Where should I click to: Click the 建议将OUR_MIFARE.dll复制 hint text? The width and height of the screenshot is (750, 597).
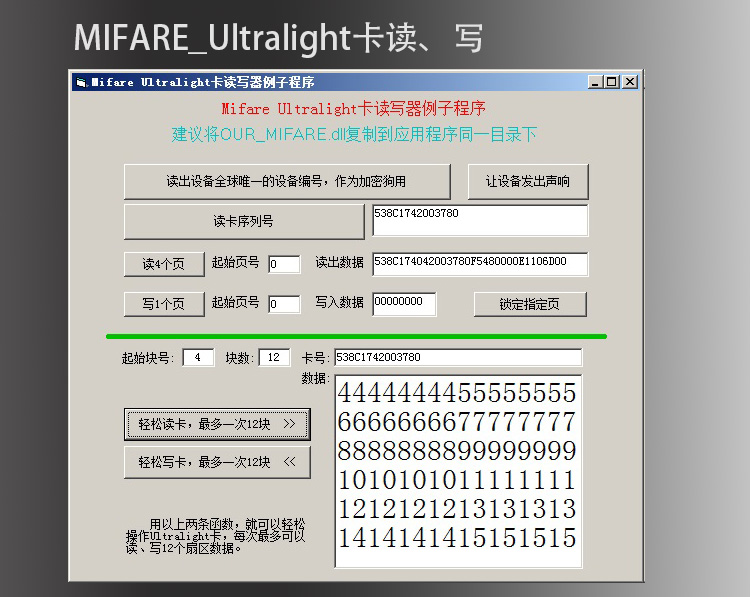click(354, 134)
